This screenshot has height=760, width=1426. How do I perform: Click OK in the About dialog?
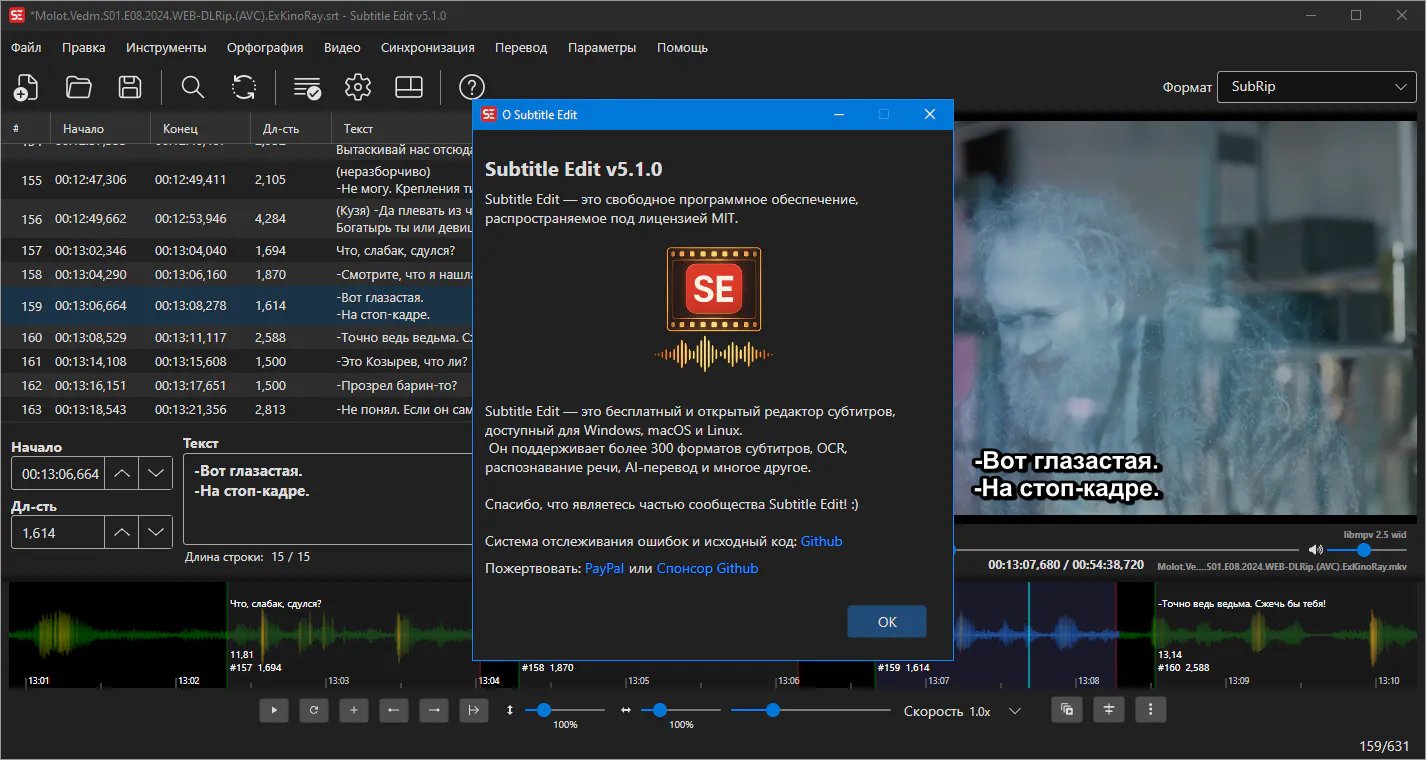[x=887, y=621]
